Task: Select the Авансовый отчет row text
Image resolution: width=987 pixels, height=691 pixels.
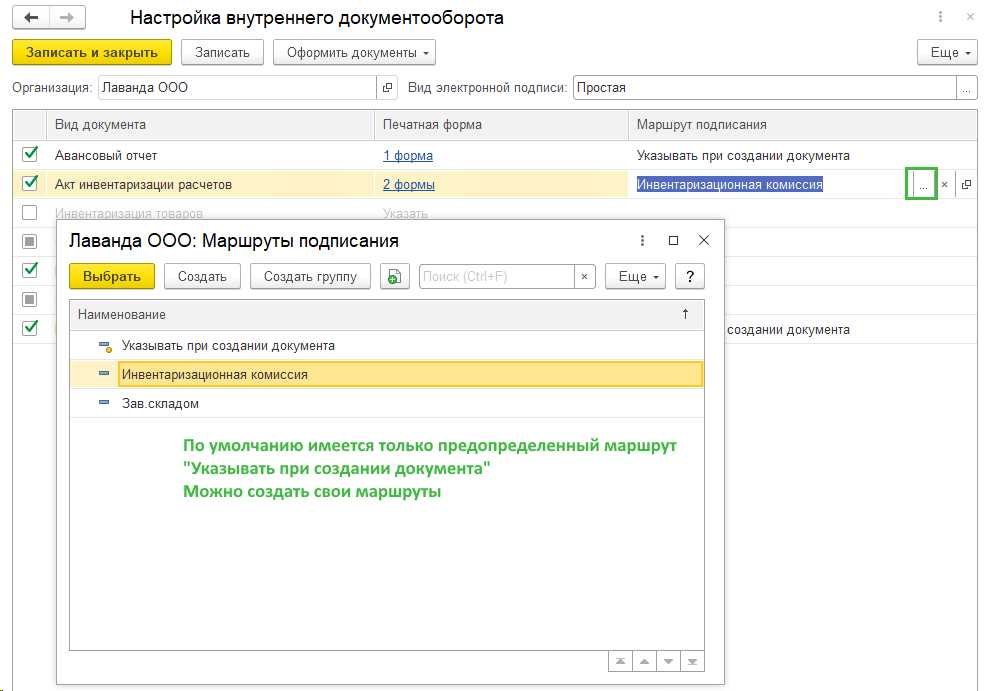Action: click(106, 155)
